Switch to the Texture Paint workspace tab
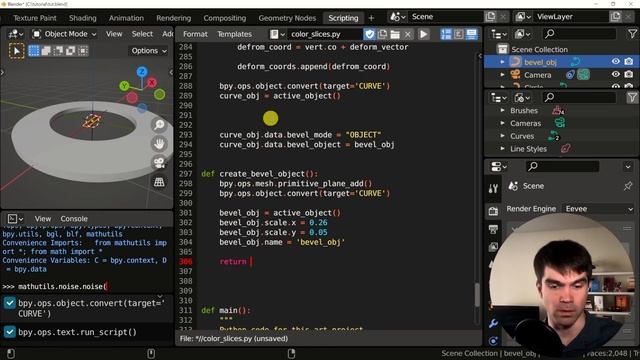 [x=35, y=18]
